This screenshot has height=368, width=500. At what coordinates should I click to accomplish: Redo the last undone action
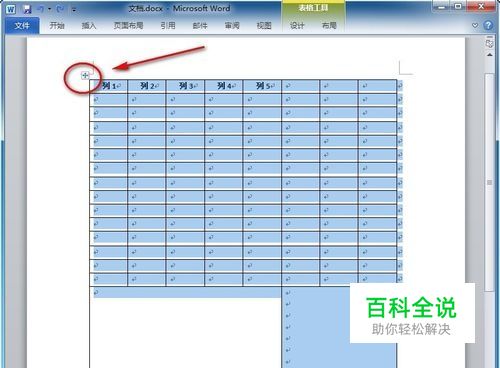[60, 9]
